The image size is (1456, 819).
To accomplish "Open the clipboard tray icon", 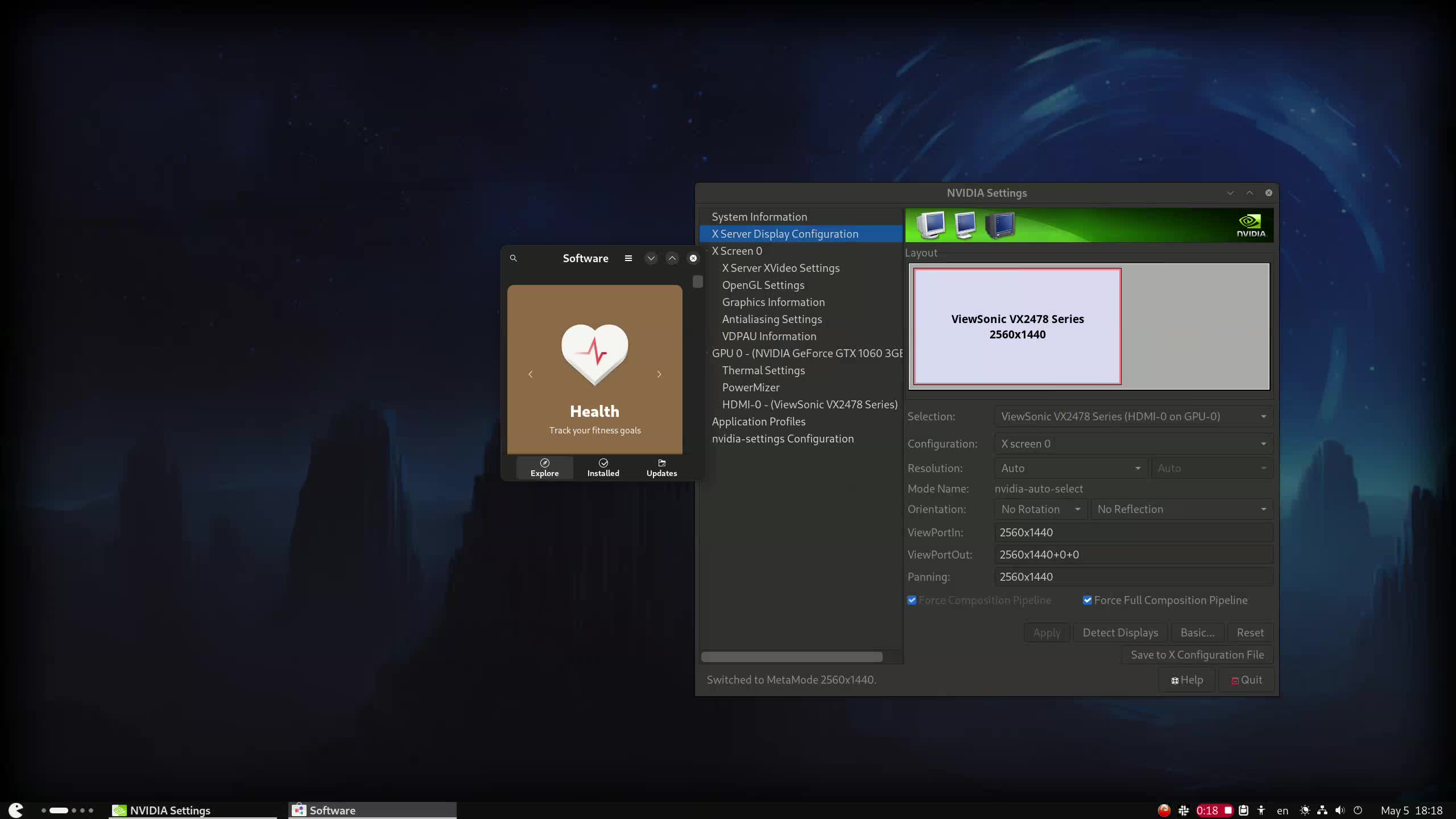I will 1244,810.
